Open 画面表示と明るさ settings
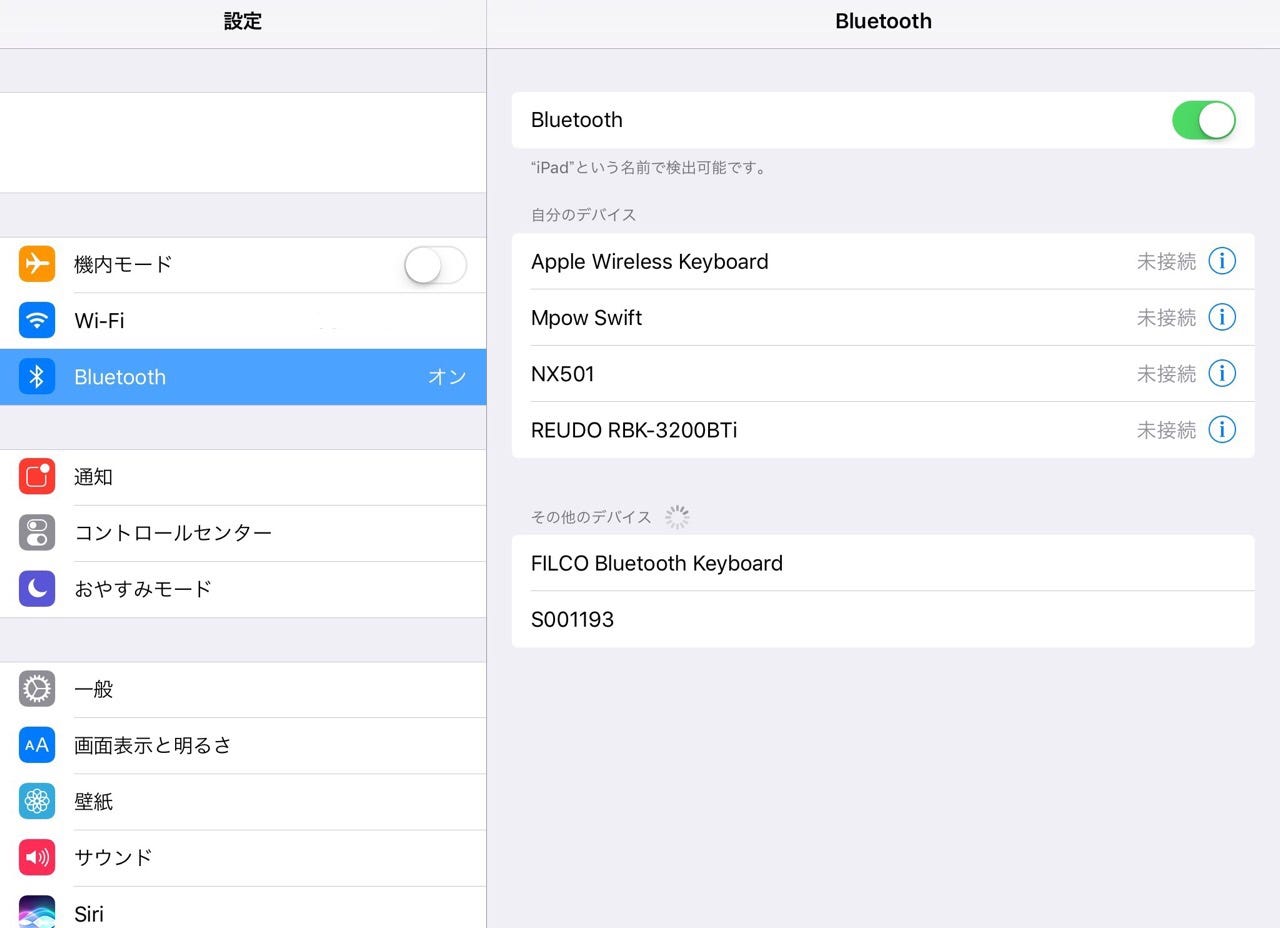Screen dimensions: 1280x928 pyautogui.click(x=243, y=745)
